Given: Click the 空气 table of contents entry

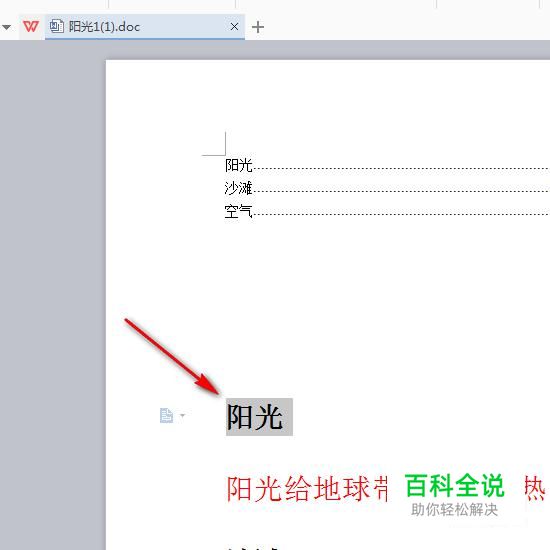Looking at the screenshot, I should 239,211.
